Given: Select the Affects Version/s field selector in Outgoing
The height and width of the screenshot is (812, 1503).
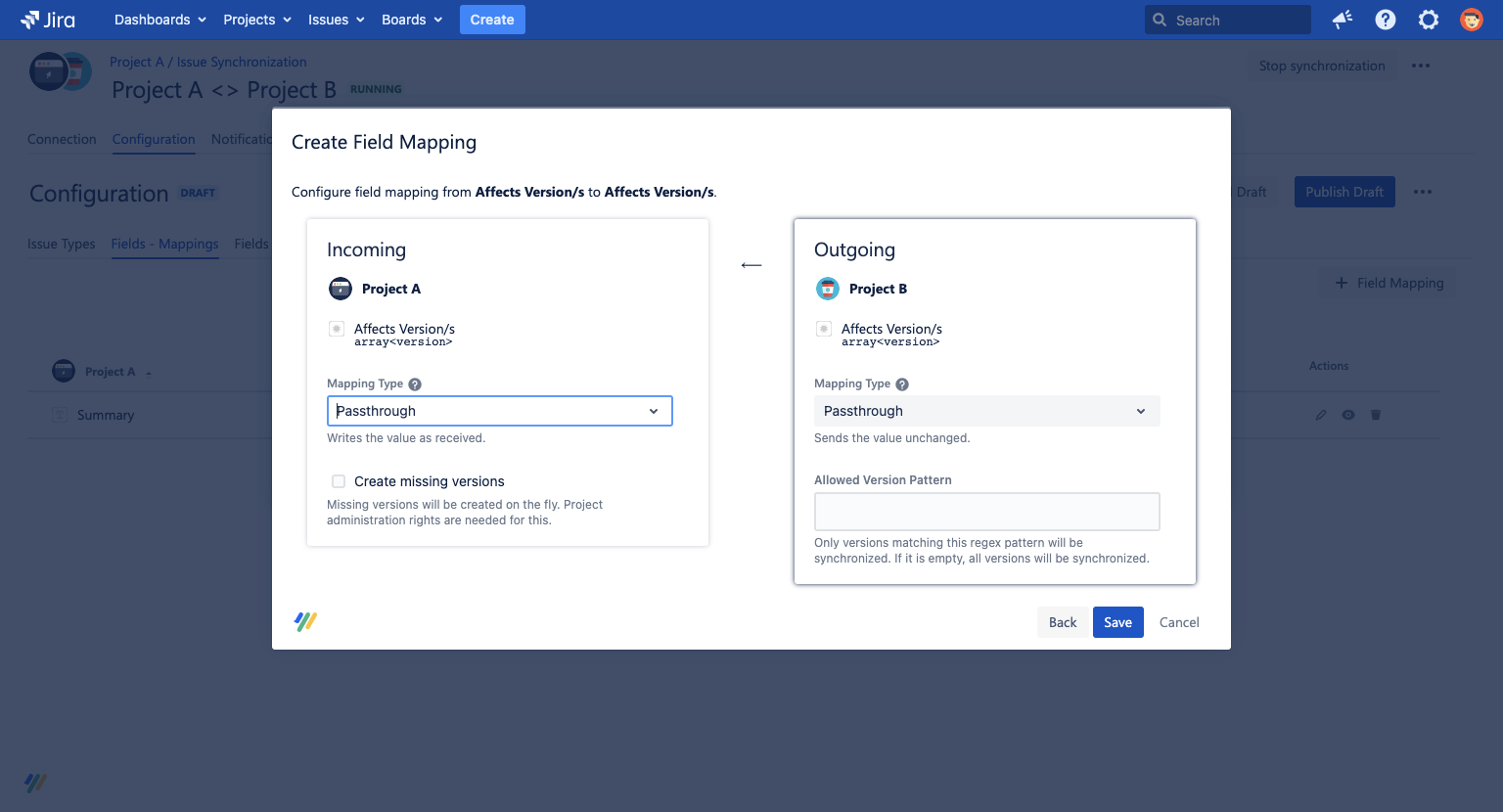Looking at the screenshot, I should tap(824, 329).
